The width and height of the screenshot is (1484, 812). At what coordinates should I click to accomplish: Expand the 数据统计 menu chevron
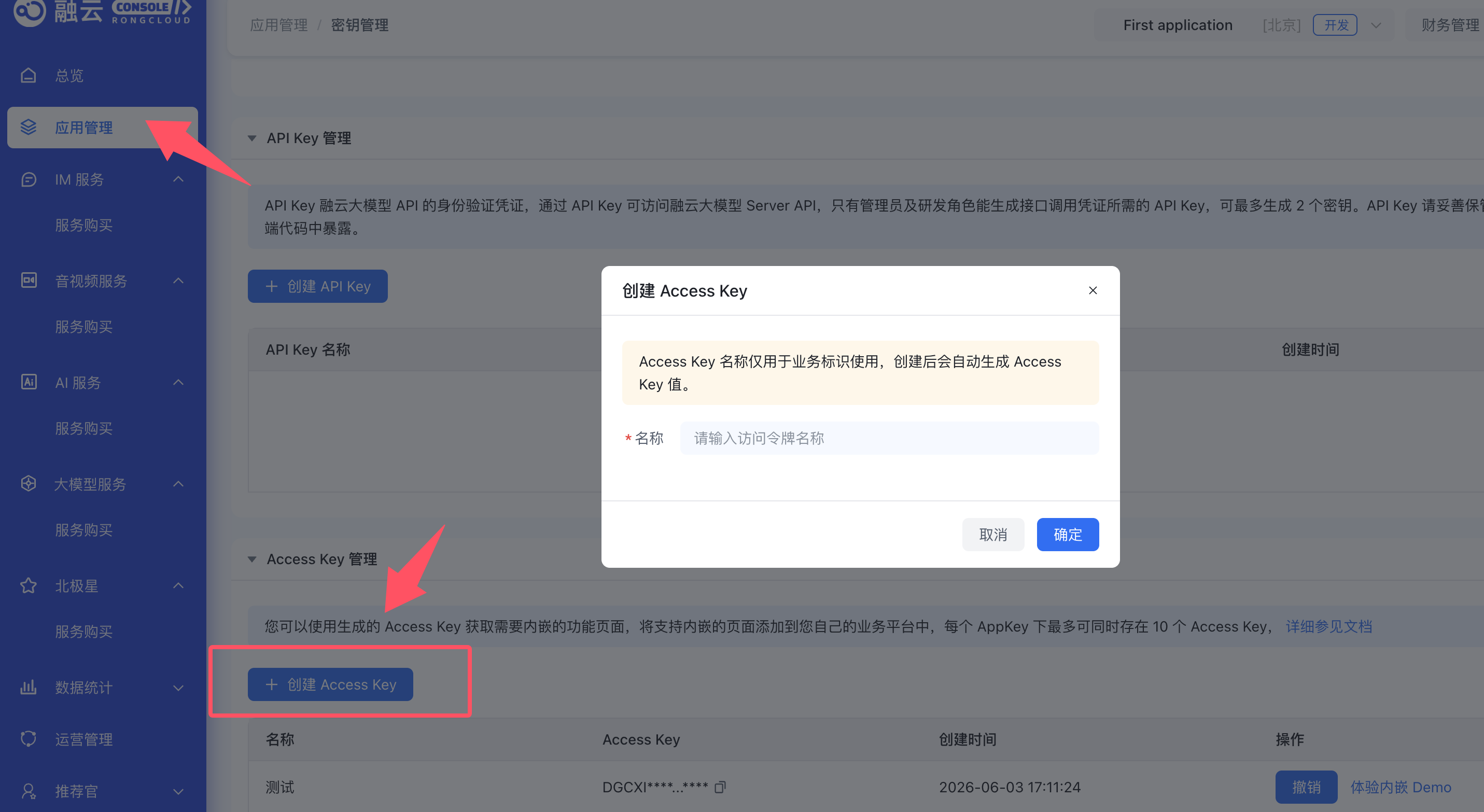point(178,688)
